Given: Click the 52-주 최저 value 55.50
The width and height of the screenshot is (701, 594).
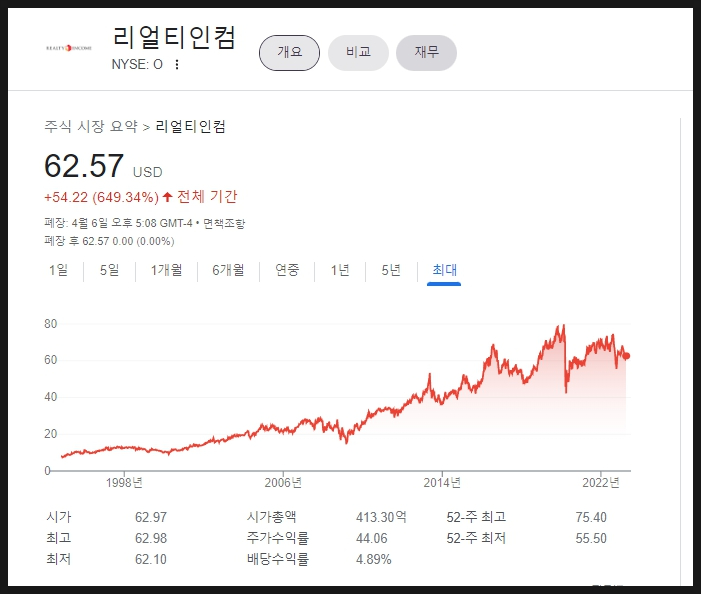Looking at the screenshot, I should pos(591,538).
